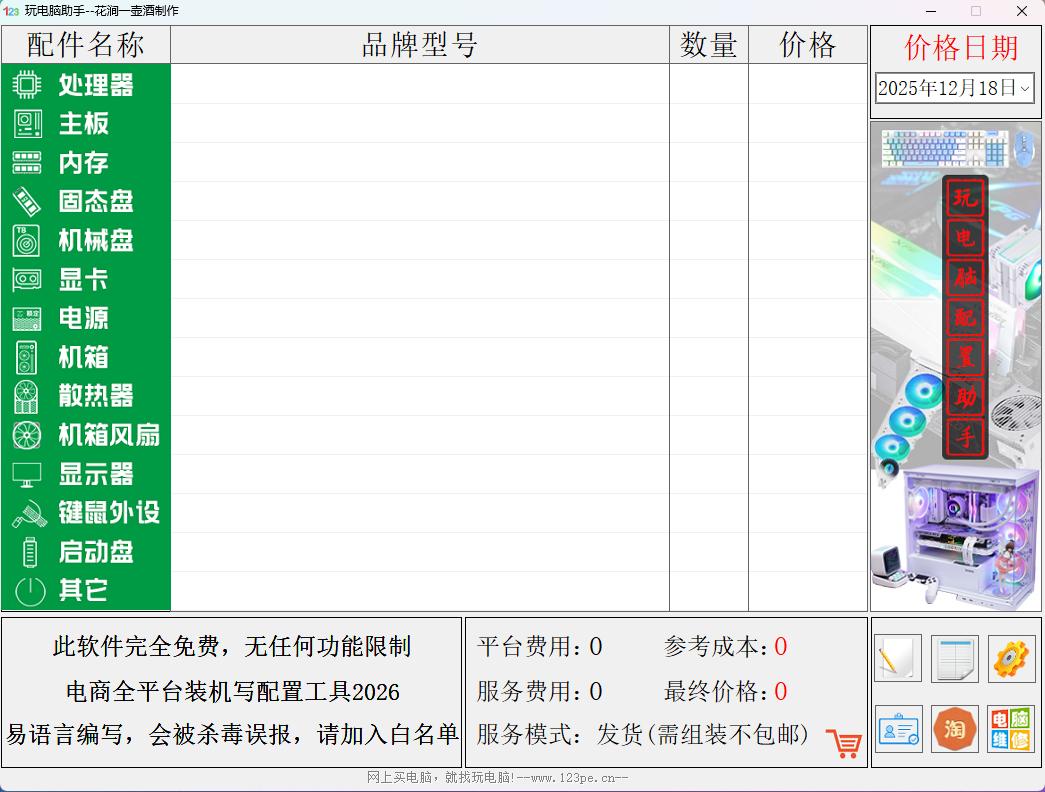Click the Taobao (淘) icon
Screen dimensions: 1045x792
point(953,729)
